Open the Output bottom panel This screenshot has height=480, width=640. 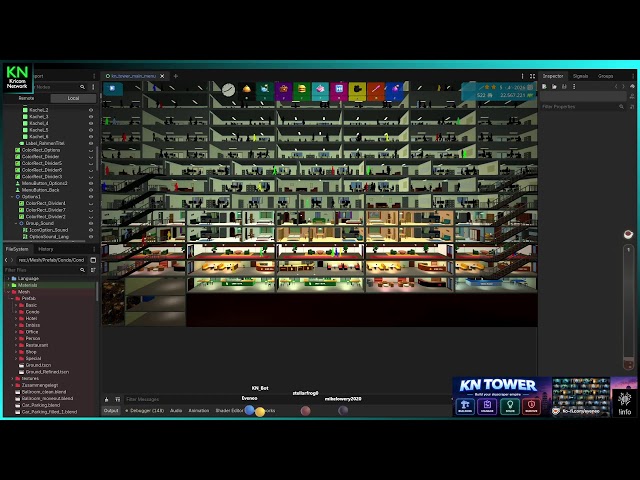point(111,411)
